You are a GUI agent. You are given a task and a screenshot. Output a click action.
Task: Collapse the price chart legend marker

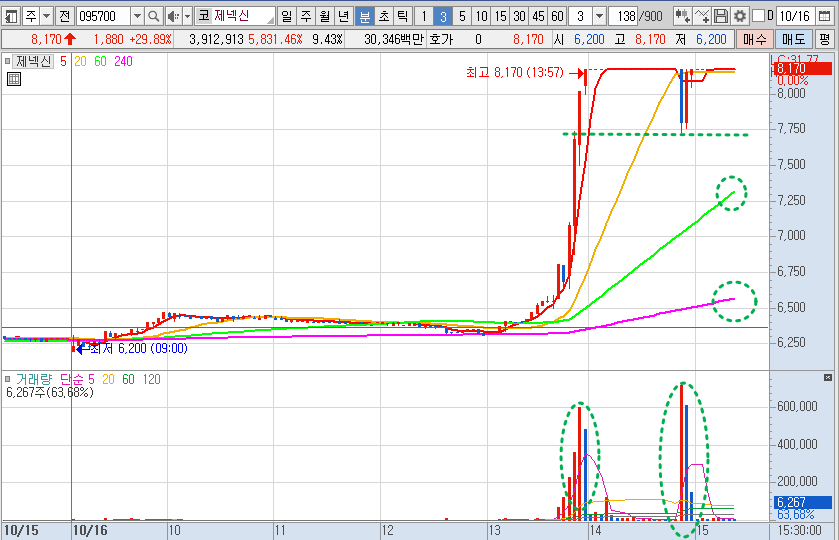[x=7, y=61]
